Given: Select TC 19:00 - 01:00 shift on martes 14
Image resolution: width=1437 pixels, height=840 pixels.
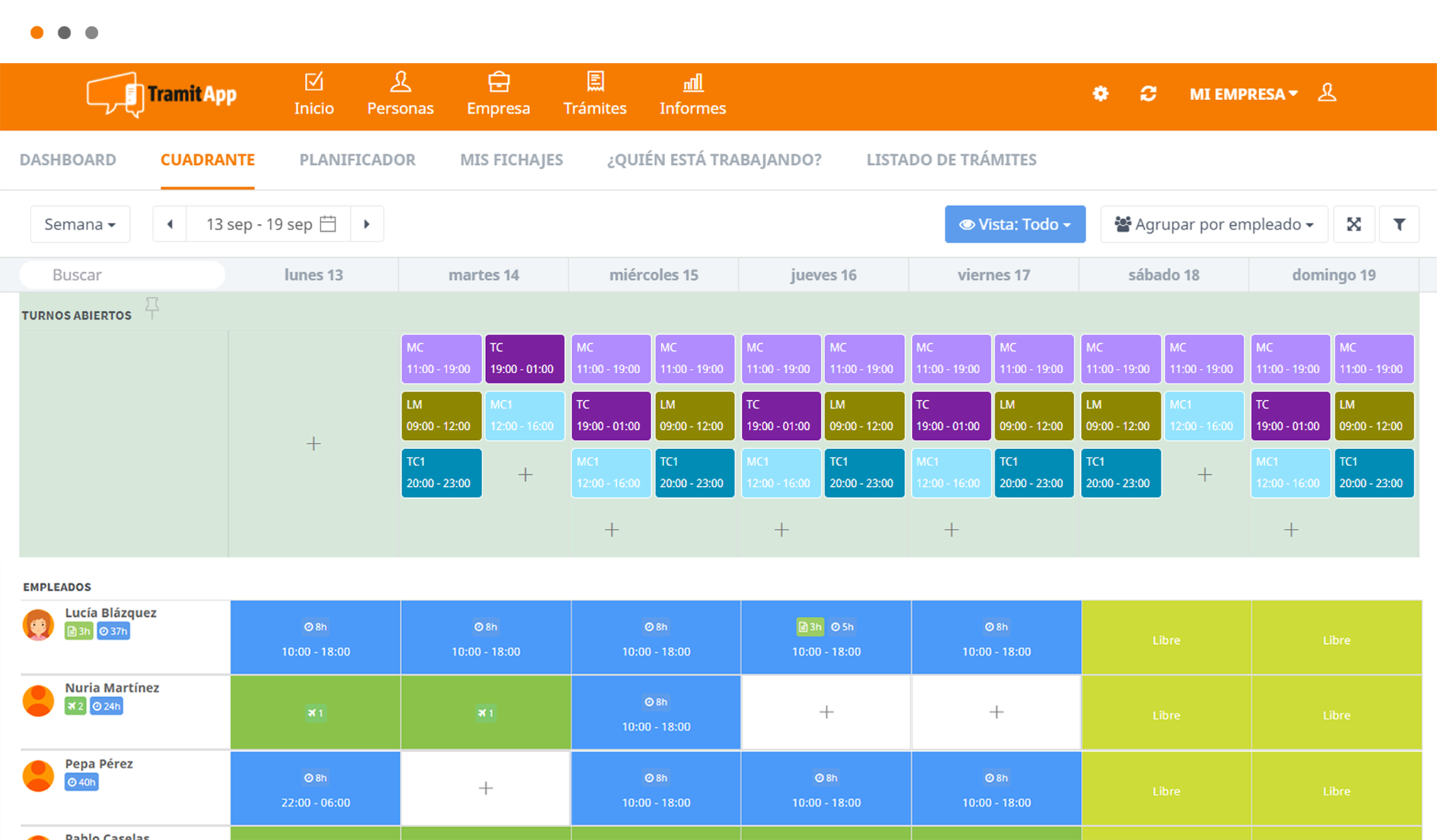Looking at the screenshot, I should point(524,358).
